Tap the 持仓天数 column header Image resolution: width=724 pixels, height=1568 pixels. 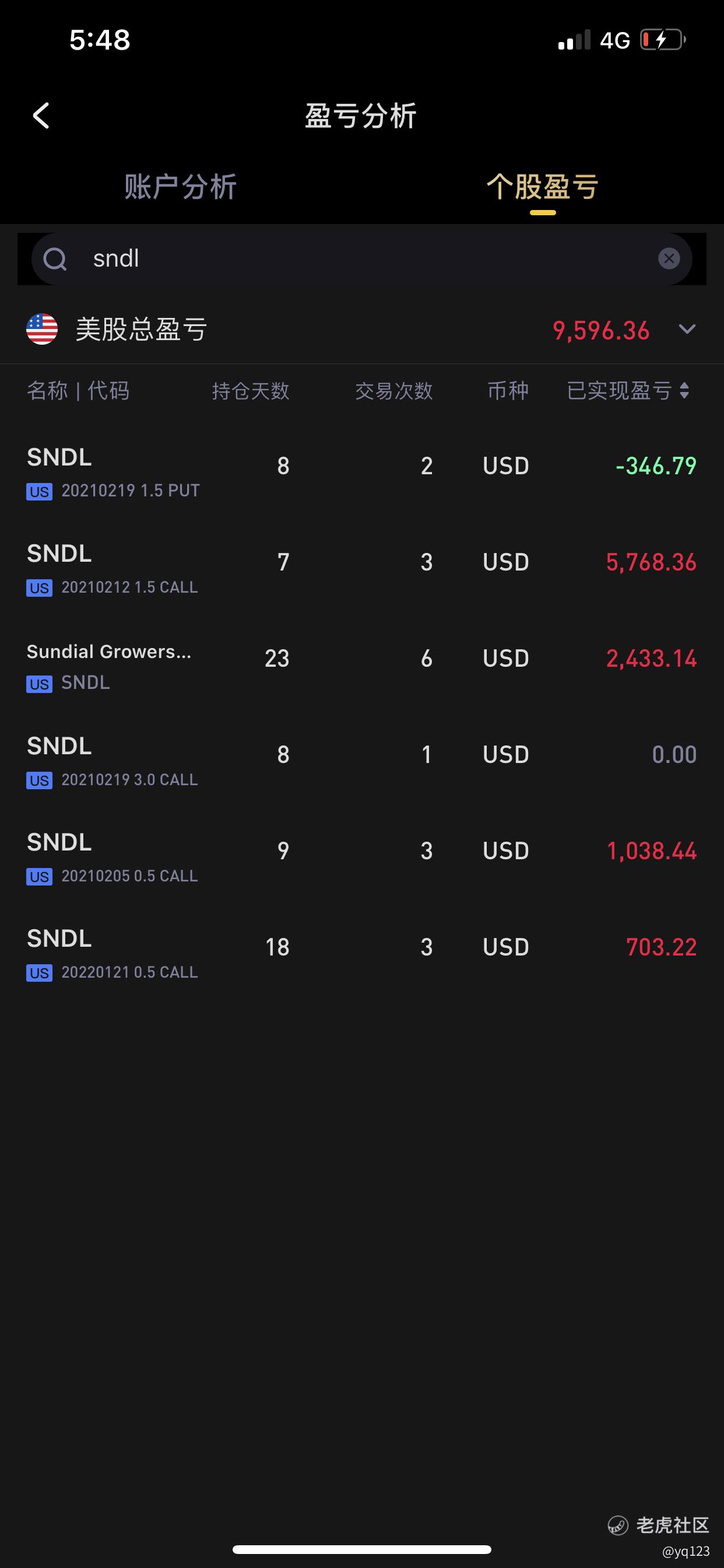point(251,391)
